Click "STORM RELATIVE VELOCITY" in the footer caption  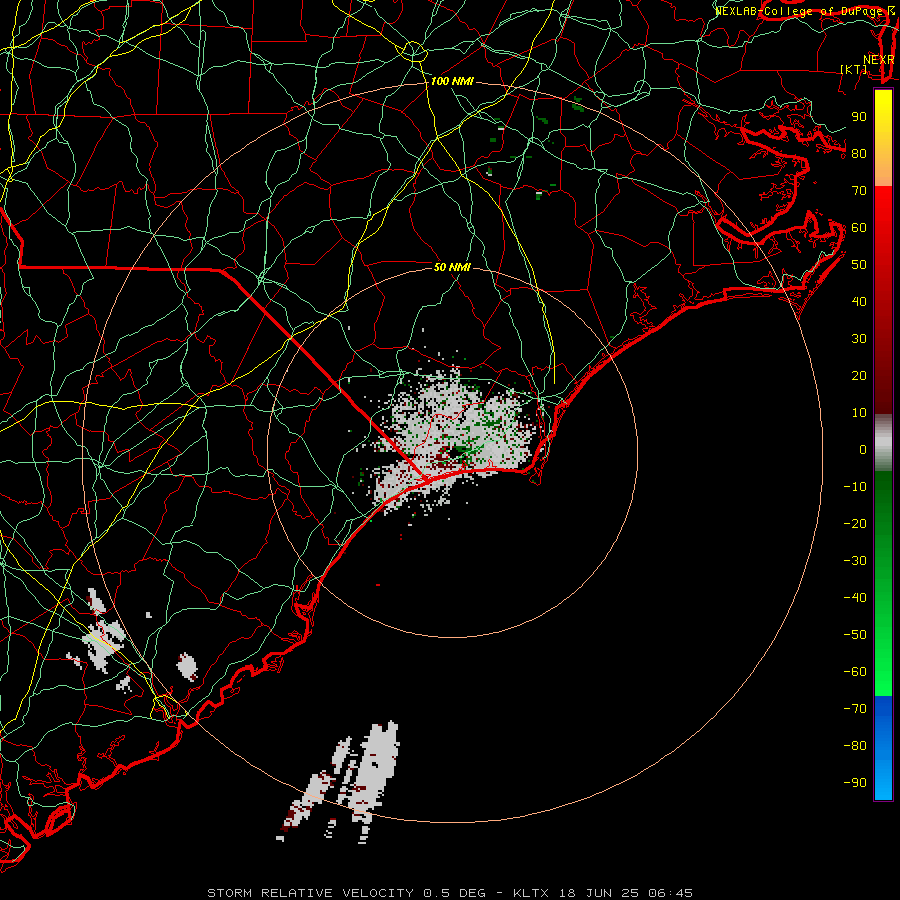pos(310,893)
